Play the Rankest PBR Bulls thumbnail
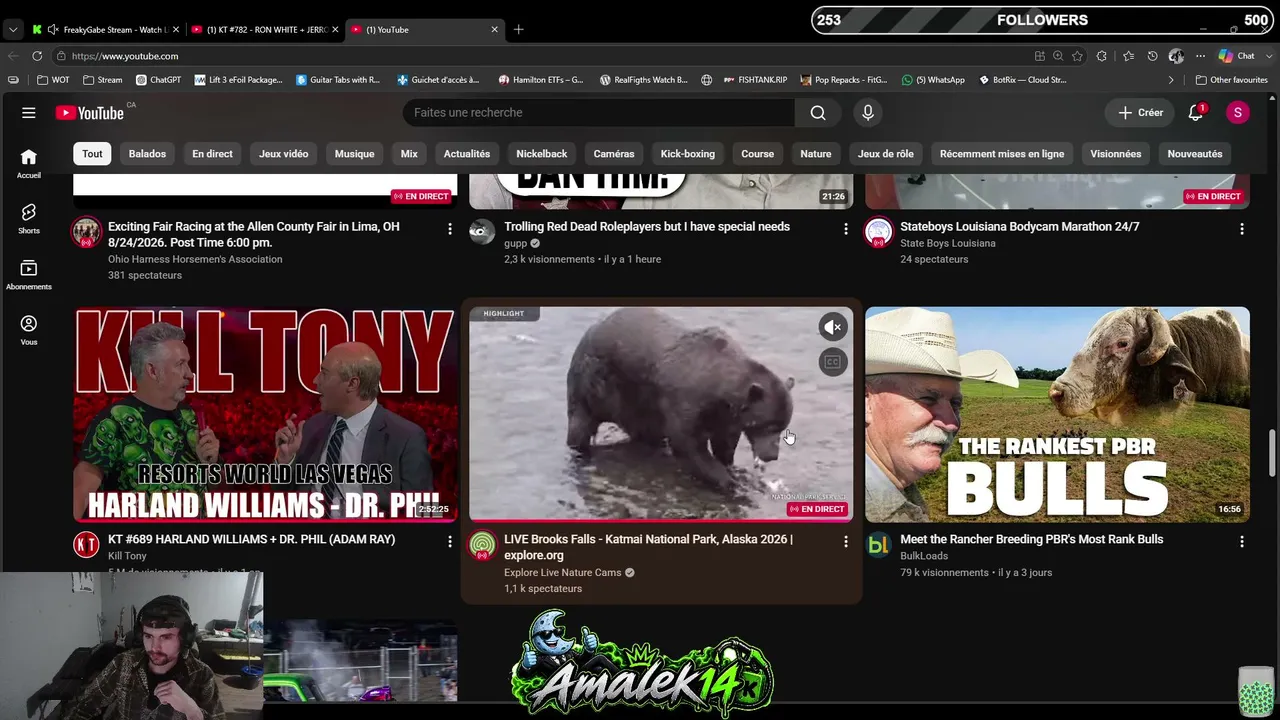This screenshot has width=1280, height=720. click(x=1057, y=415)
